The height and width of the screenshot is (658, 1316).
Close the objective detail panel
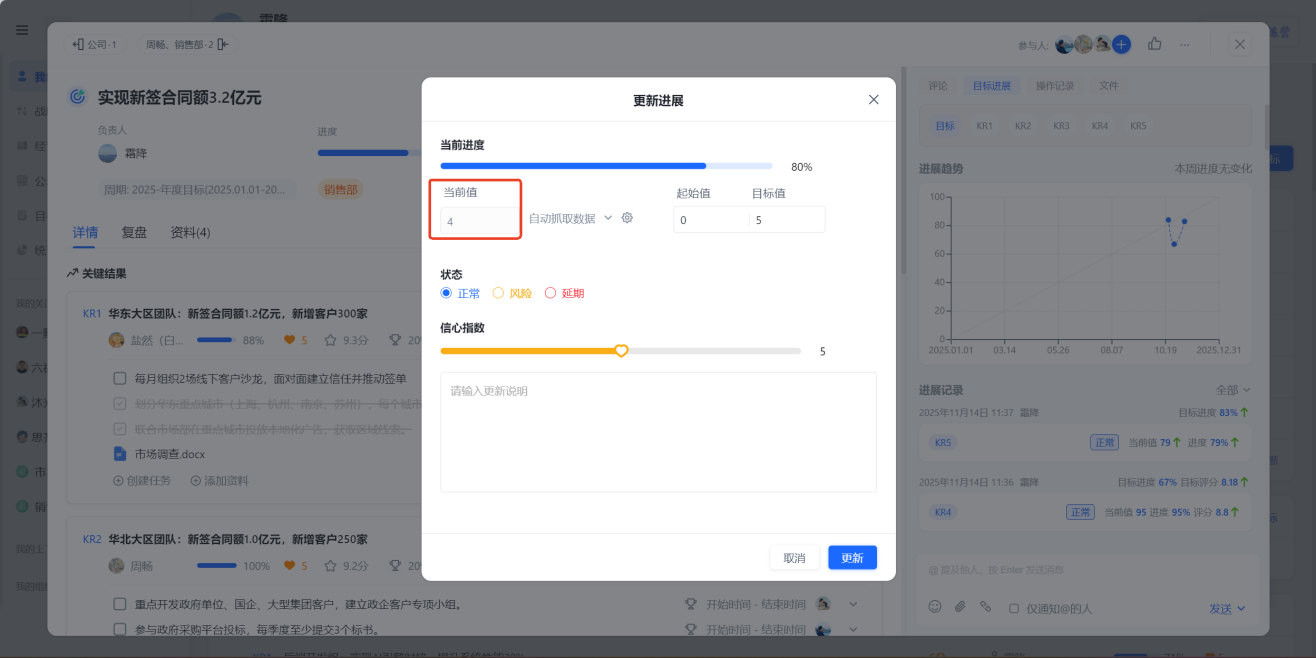(x=1240, y=44)
